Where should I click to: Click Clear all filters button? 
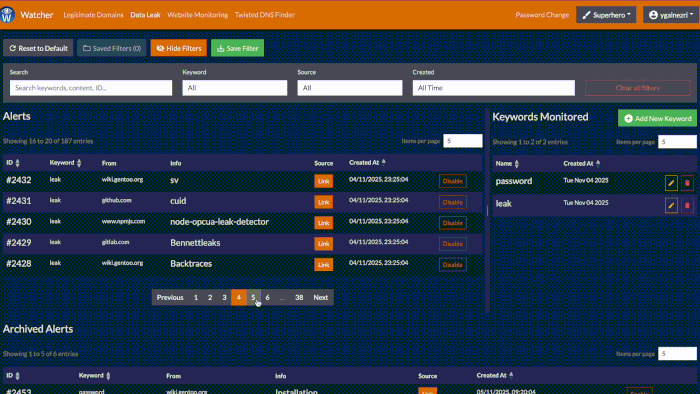(x=638, y=88)
